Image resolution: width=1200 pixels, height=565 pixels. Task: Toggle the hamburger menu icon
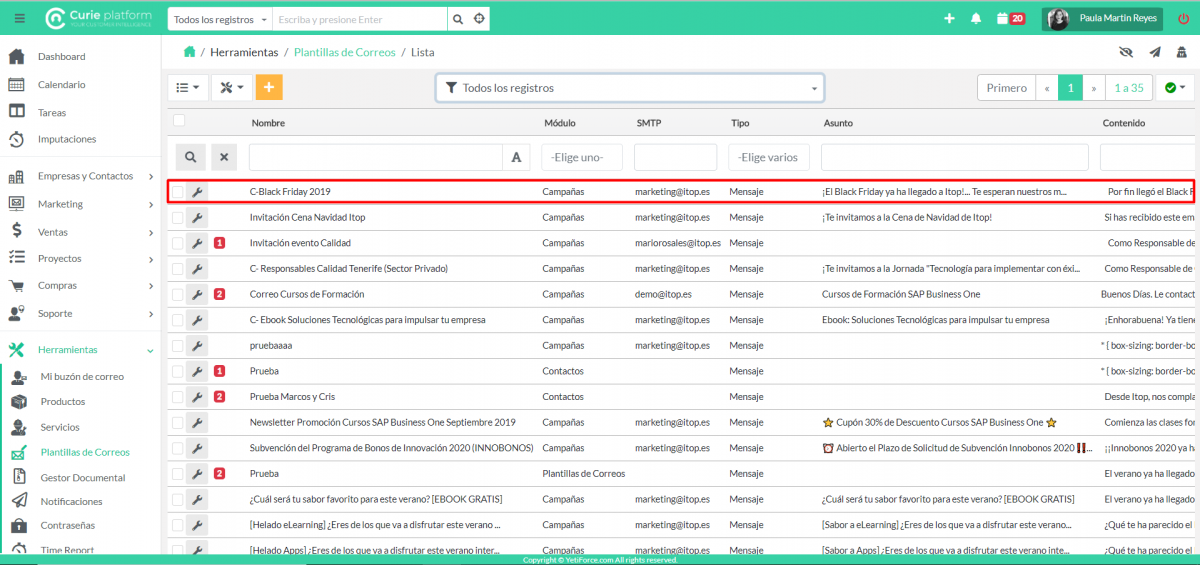[x=20, y=19]
